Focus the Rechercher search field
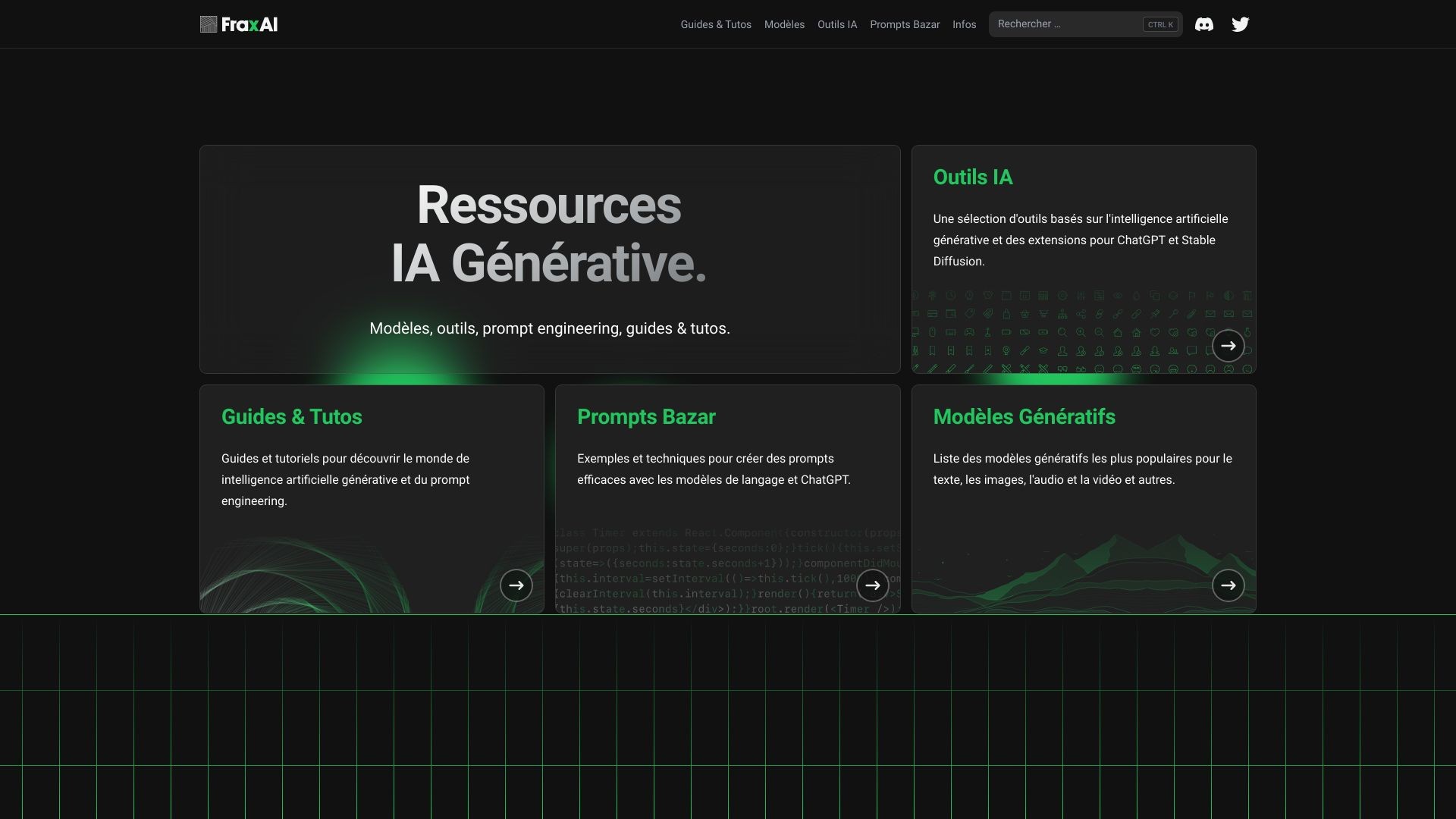 (1065, 24)
